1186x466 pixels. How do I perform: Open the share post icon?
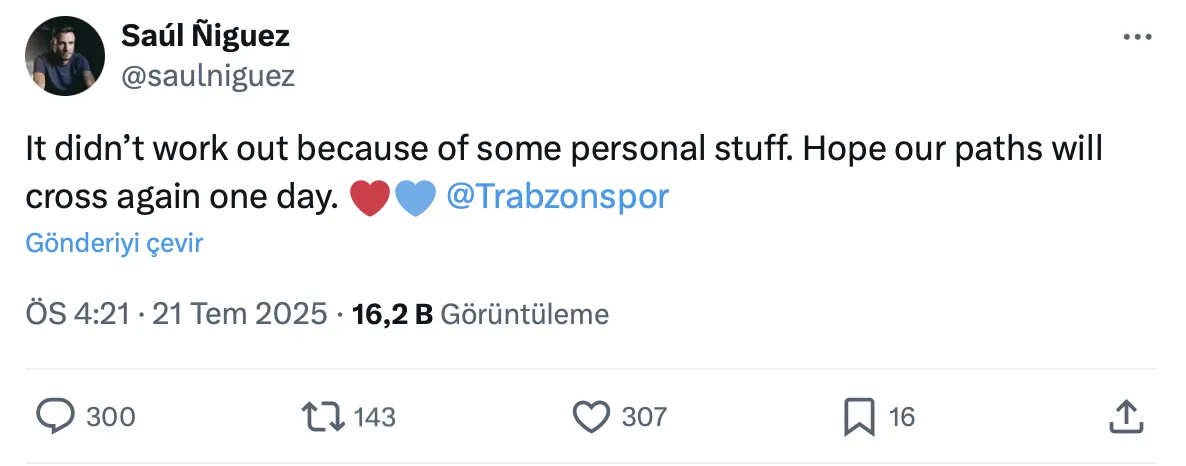pyautogui.click(x=1127, y=416)
